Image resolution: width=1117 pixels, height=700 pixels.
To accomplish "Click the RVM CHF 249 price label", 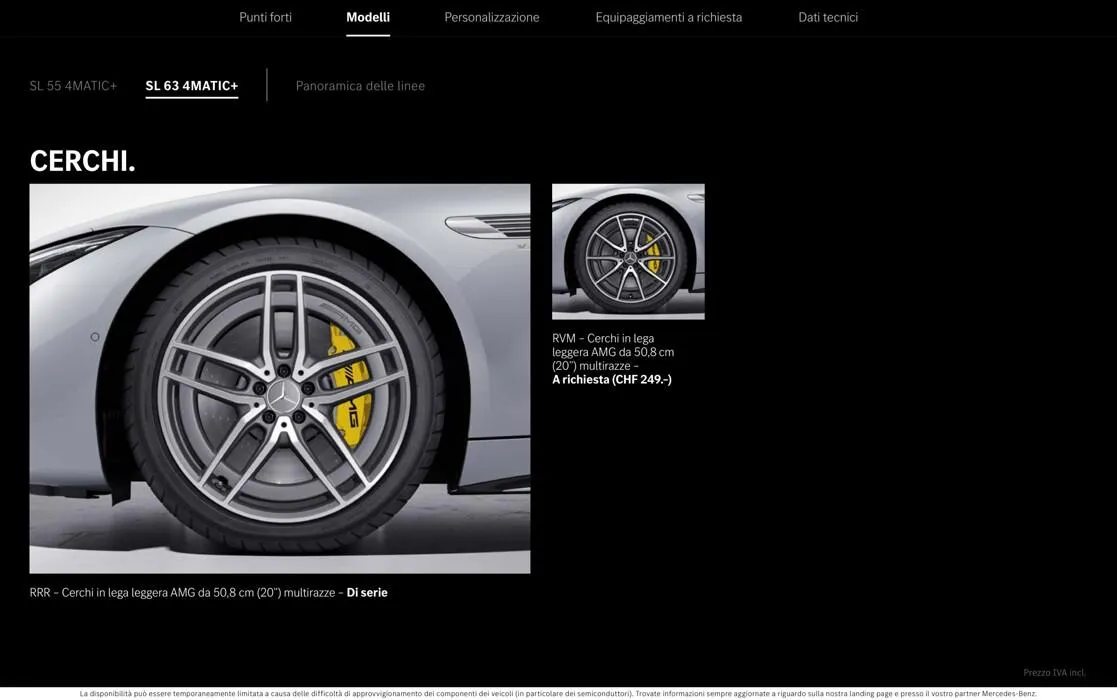I will point(611,378).
